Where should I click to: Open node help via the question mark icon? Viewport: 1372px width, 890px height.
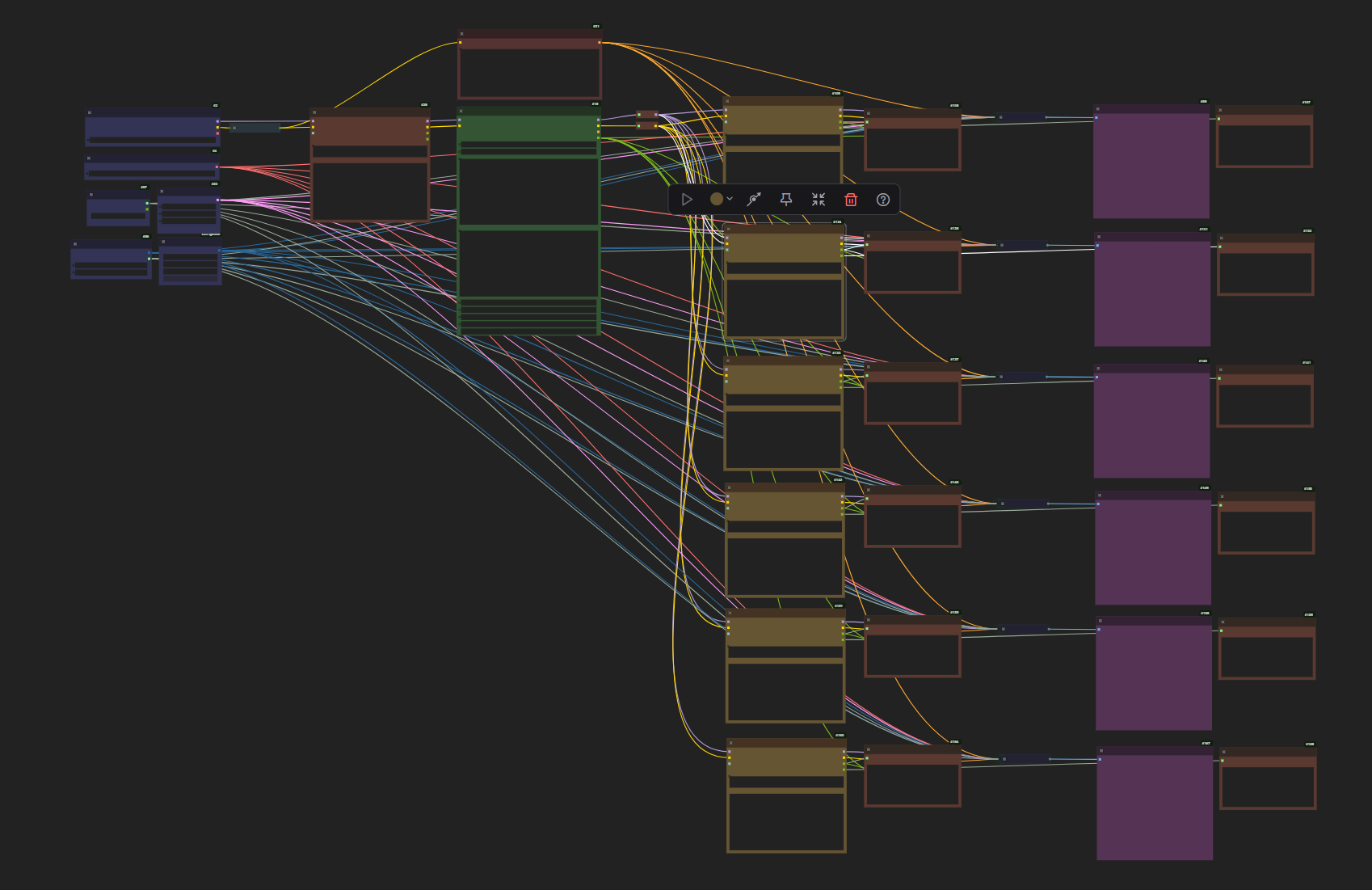(883, 200)
